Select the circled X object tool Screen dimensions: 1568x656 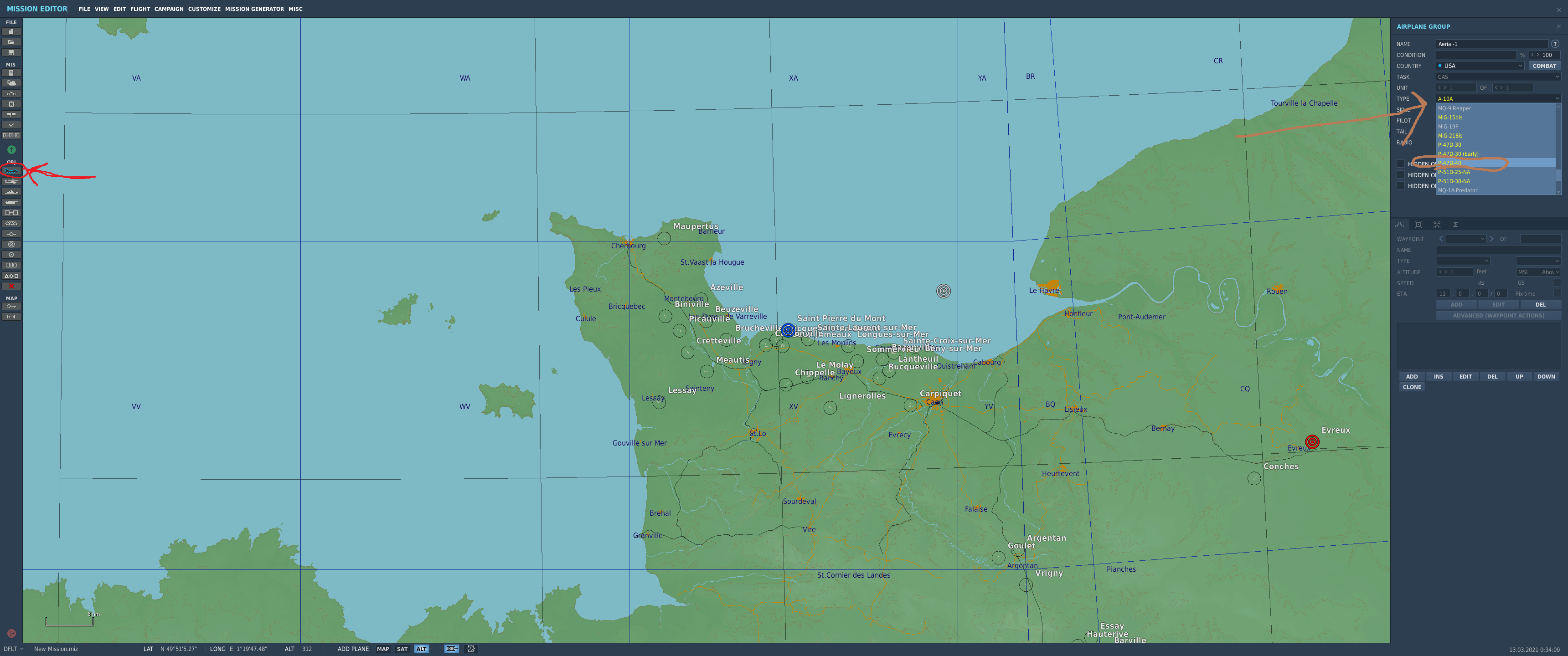coord(11,254)
